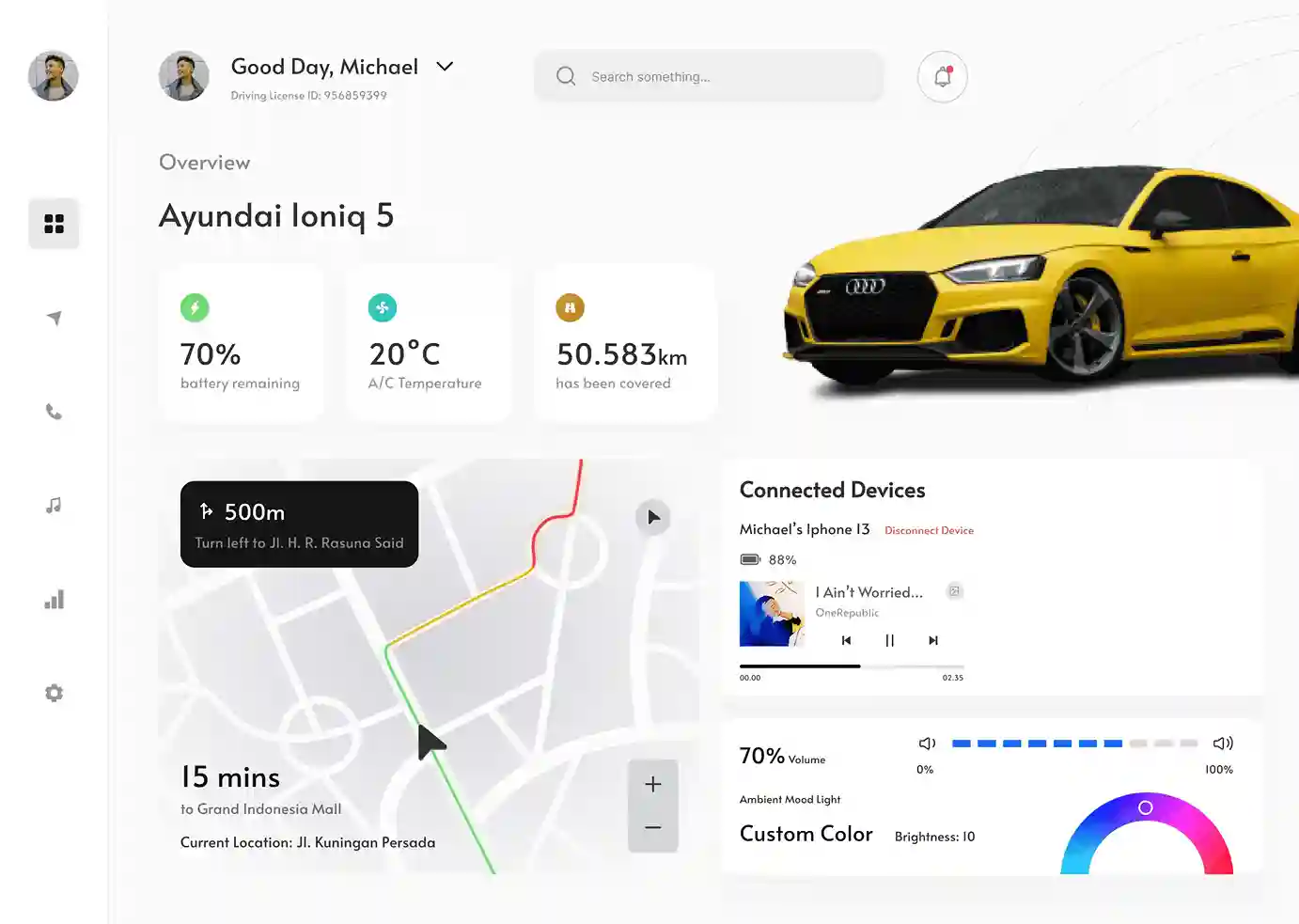The height and width of the screenshot is (924, 1299).
Task: Click the sidebar profile avatar
Action: pyautogui.click(x=53, y=75)
